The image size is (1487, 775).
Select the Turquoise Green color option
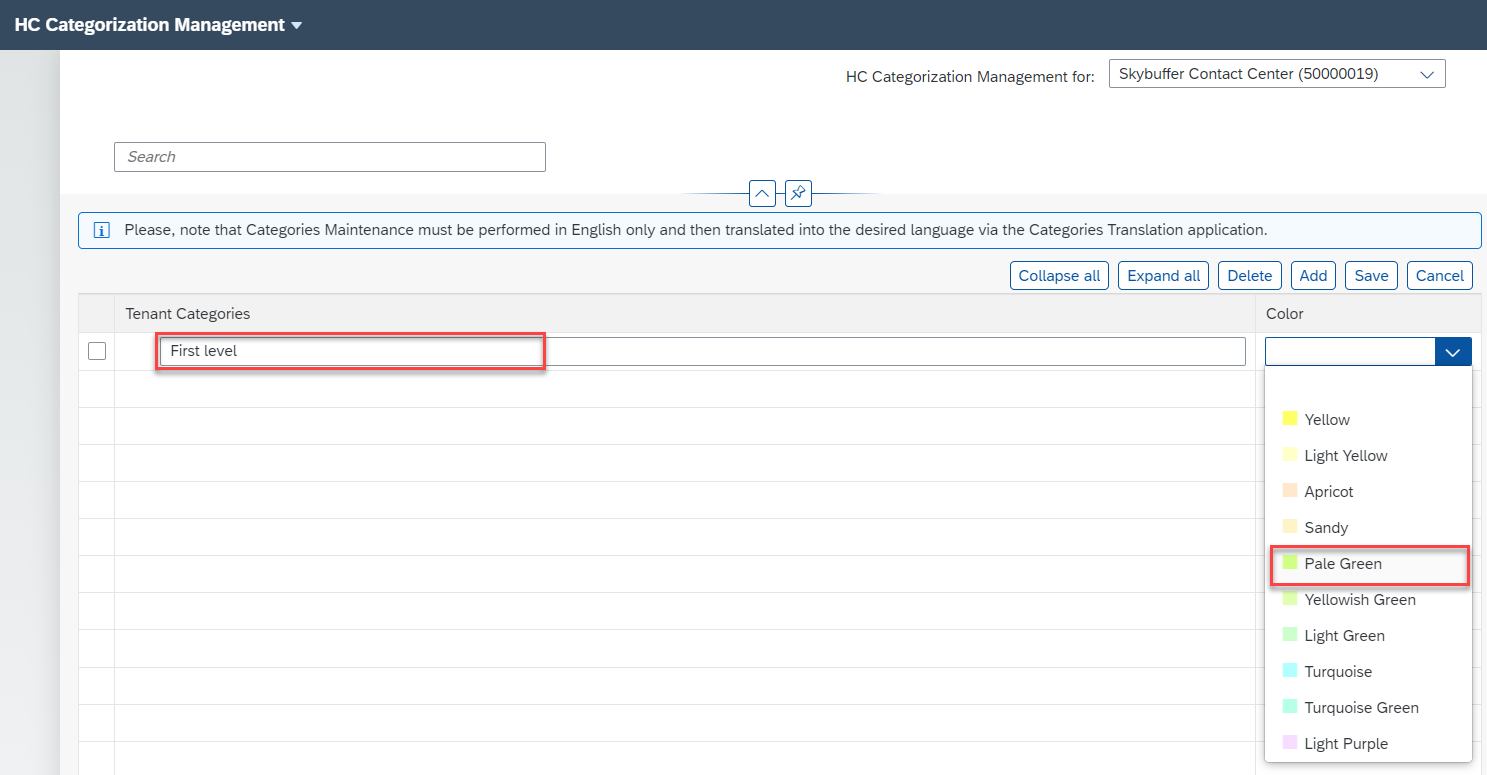click(1368, 707)
